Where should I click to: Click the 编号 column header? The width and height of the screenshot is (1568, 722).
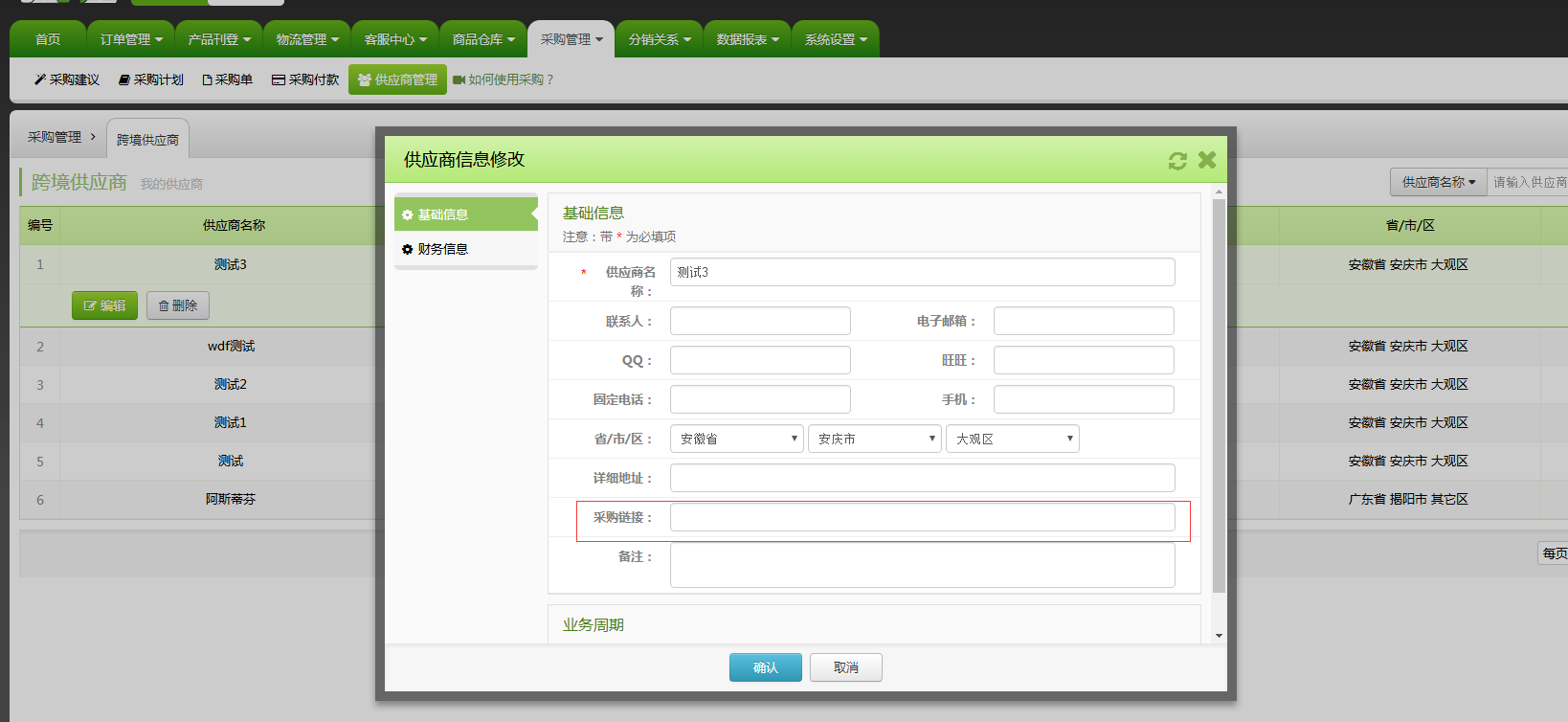coord(40,225)
